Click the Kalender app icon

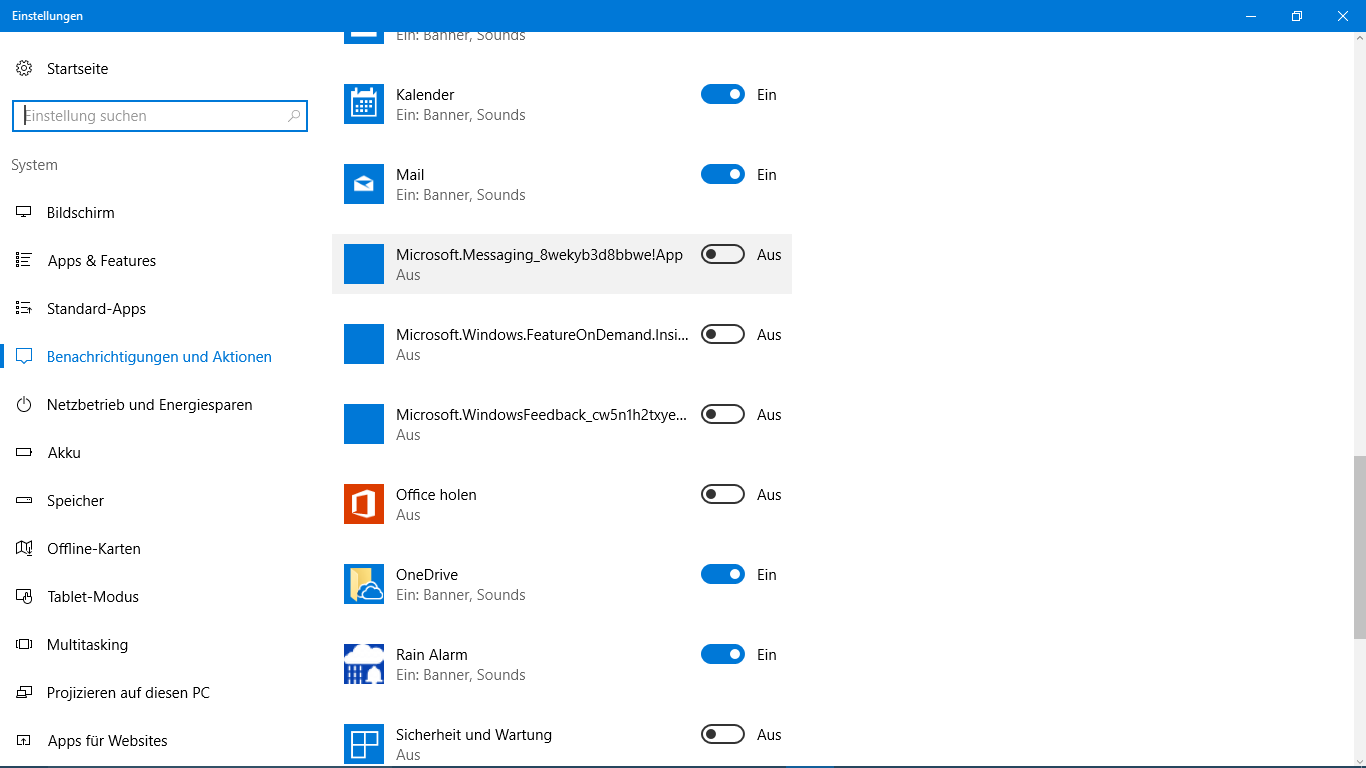click(364, 104)
